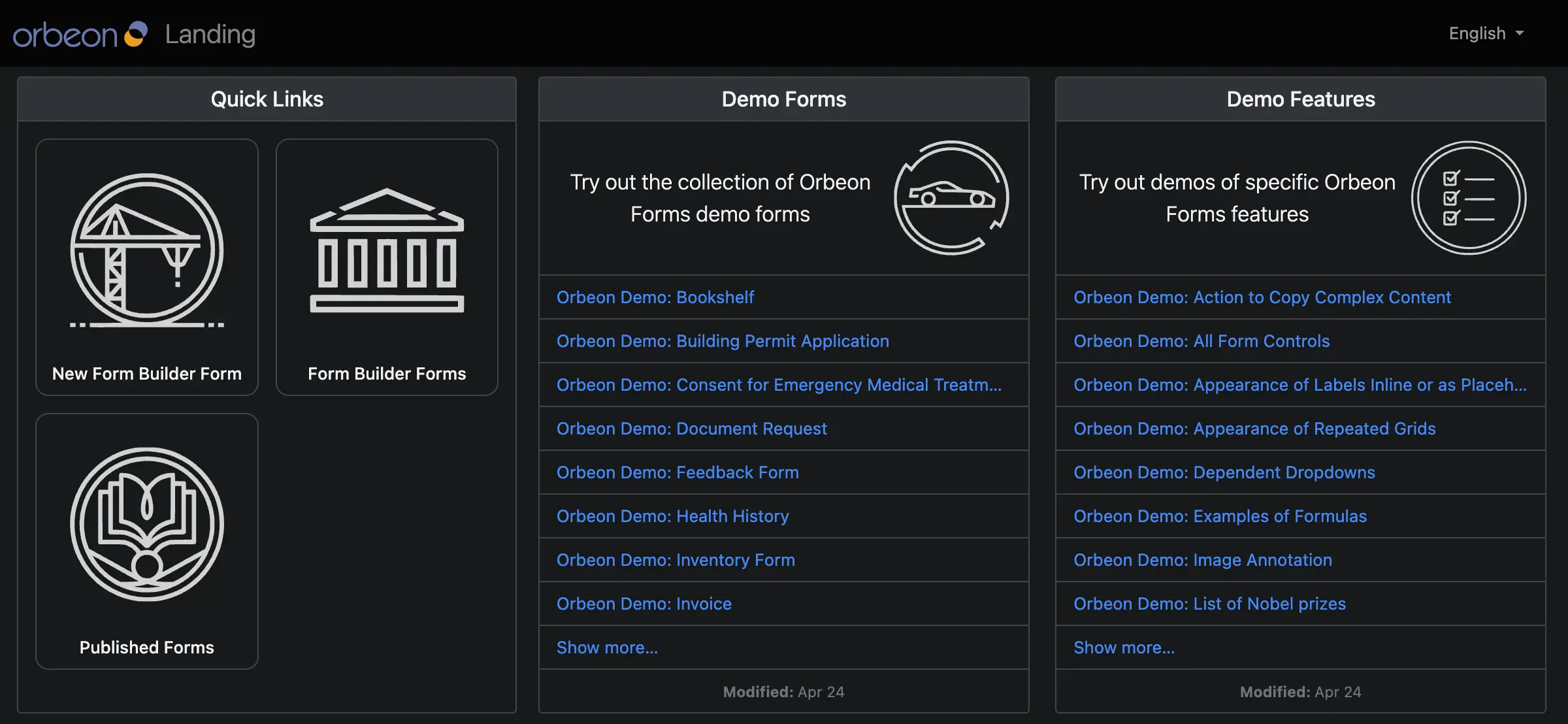Open Orbeon Demo: Inventory Form
The image size is (1568, 724).
(x=676, y=560)
